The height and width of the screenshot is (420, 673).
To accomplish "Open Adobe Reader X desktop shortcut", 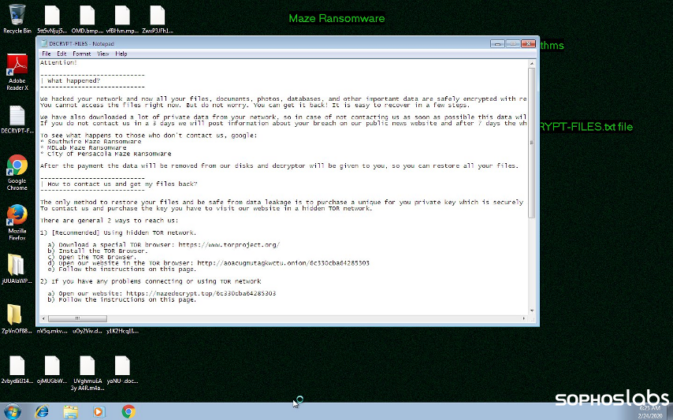I will click(x=16, y=69).
